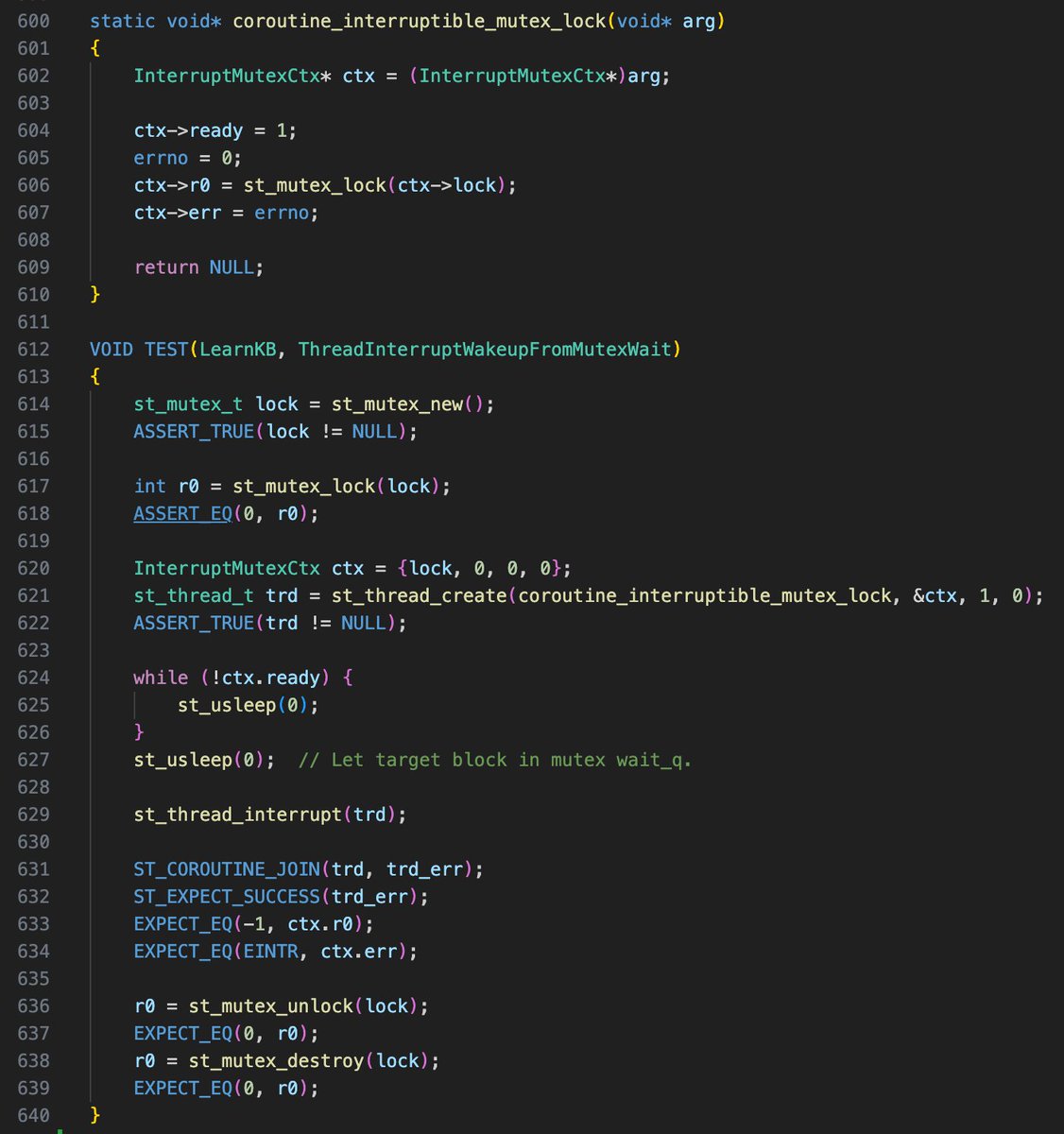Click the LearnKB test suite name
This screenshot has height=1134, width=1064.
click(x=237, y=350)
